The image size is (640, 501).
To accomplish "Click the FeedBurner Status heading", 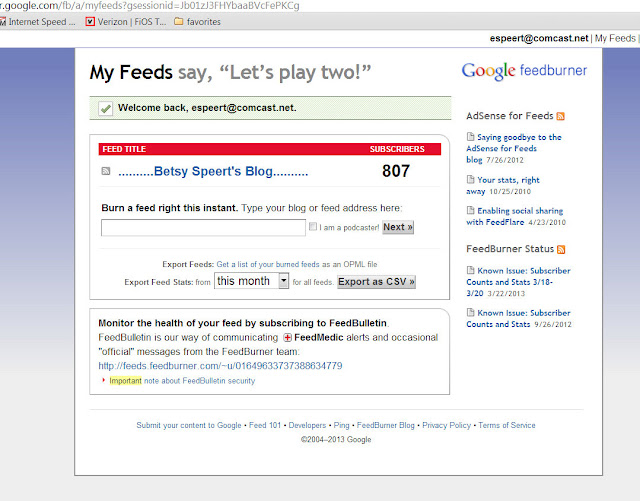I will pos(510,249).
